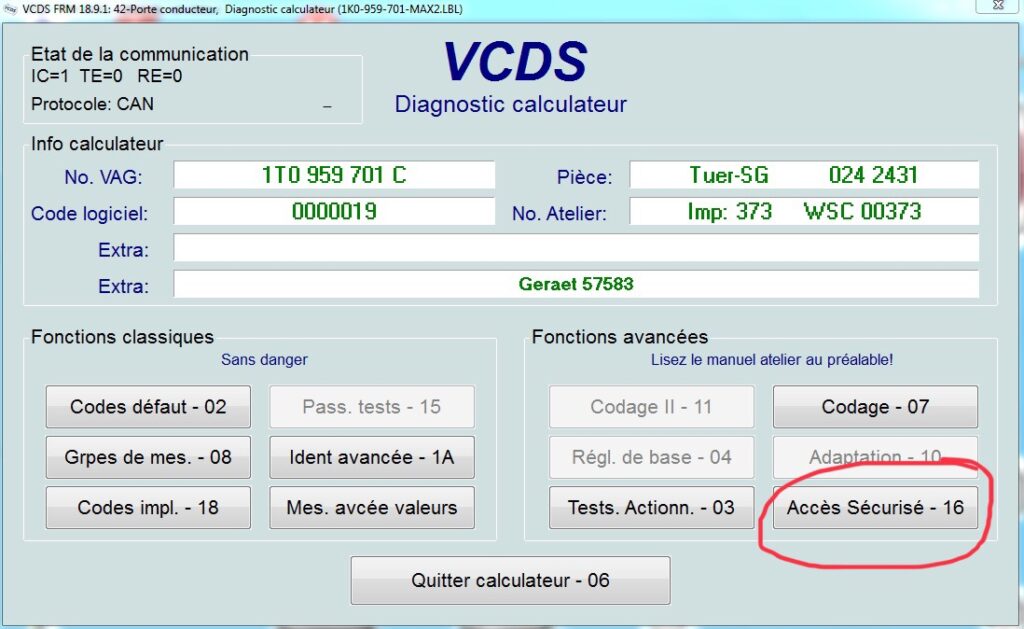The image size is (1024, 629).
Task: Open the Codage - 07 function
Action: pos(875,407)
